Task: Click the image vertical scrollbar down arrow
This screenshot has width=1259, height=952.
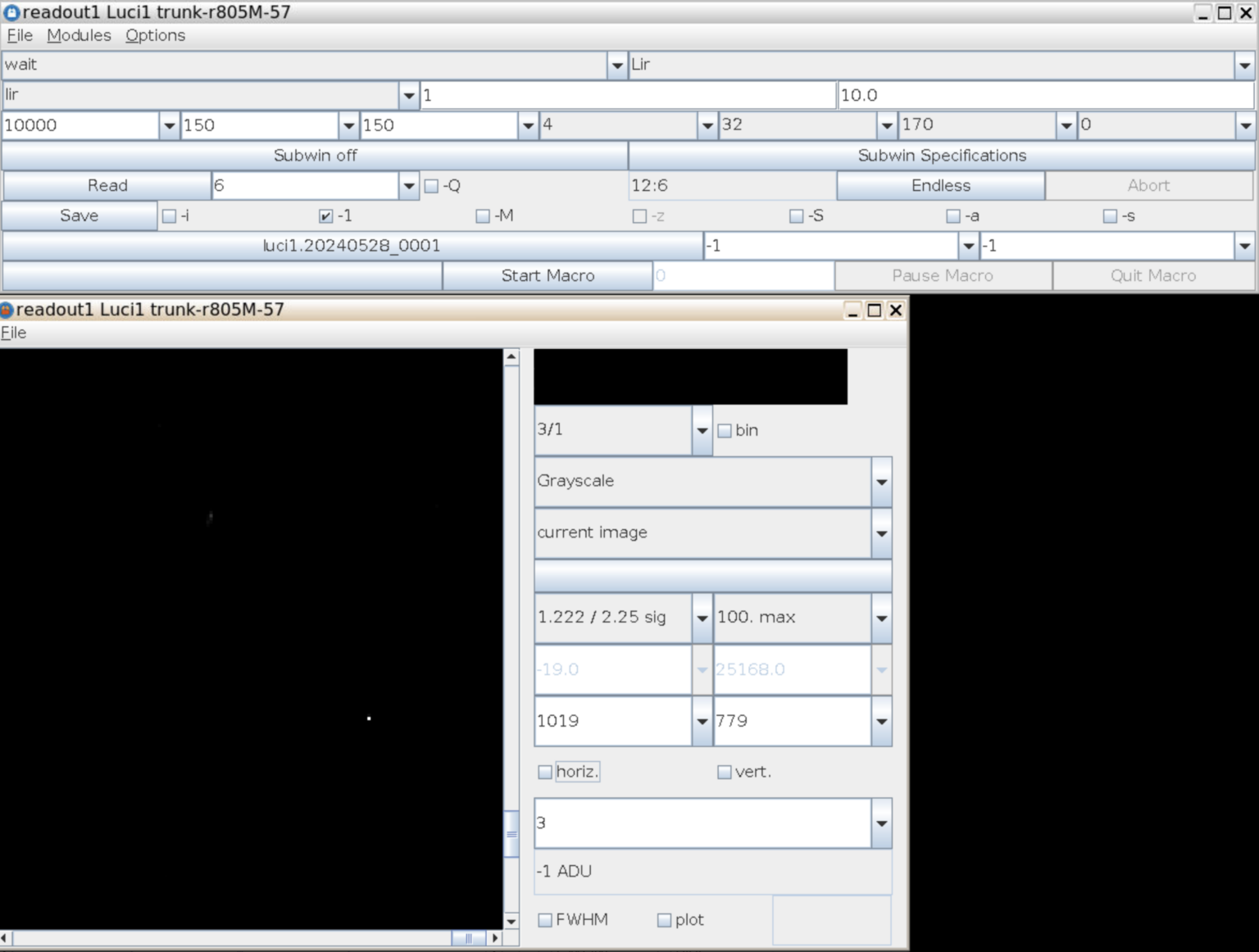Action: [x=511, y=921]
